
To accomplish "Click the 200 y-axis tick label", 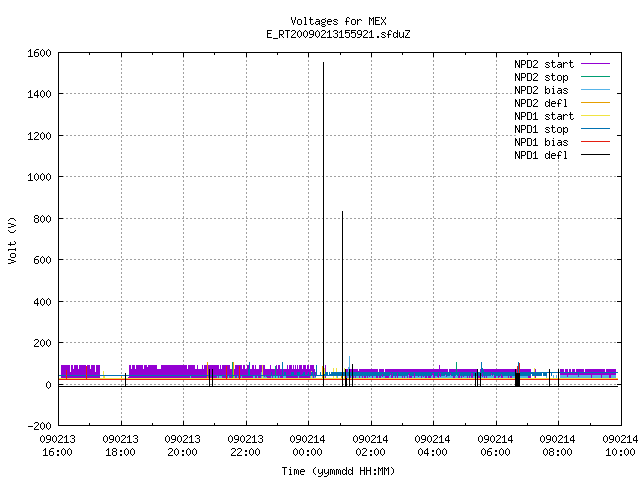I will pos(42,343).
